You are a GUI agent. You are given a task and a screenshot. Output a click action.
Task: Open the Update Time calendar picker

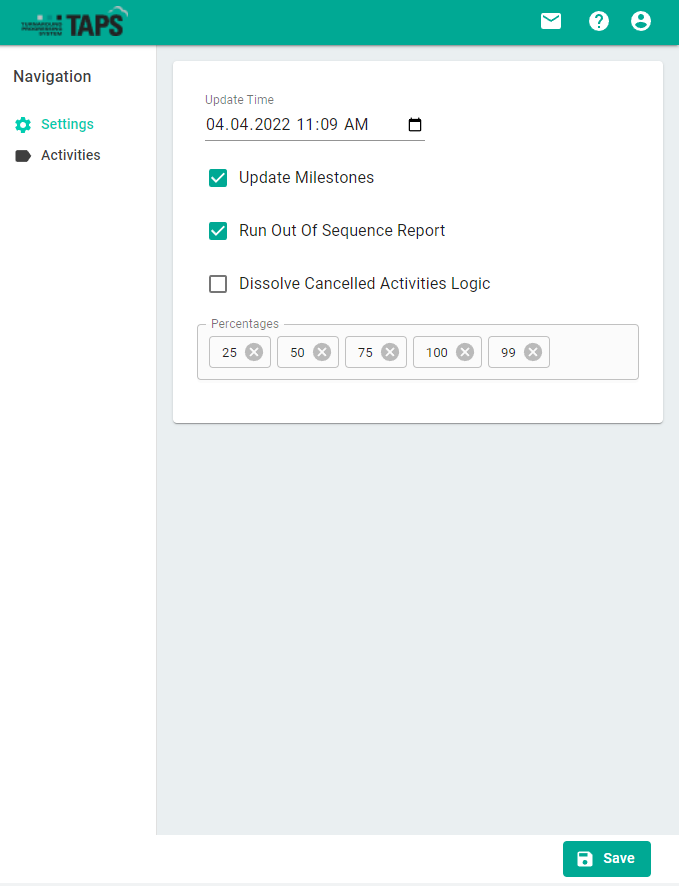click(415, 125)
